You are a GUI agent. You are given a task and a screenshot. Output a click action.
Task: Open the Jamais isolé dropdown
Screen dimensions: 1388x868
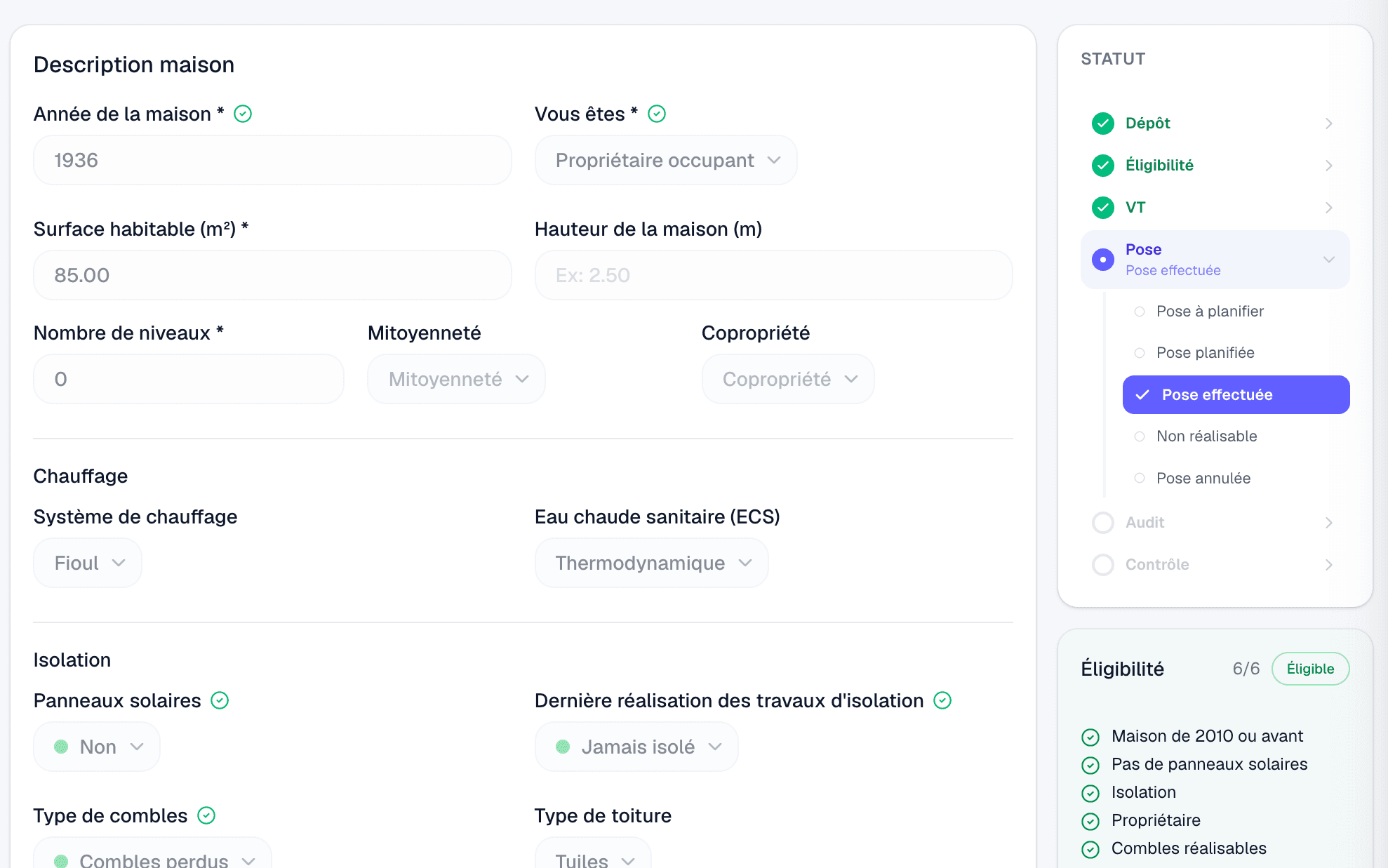tap(636, 747)
